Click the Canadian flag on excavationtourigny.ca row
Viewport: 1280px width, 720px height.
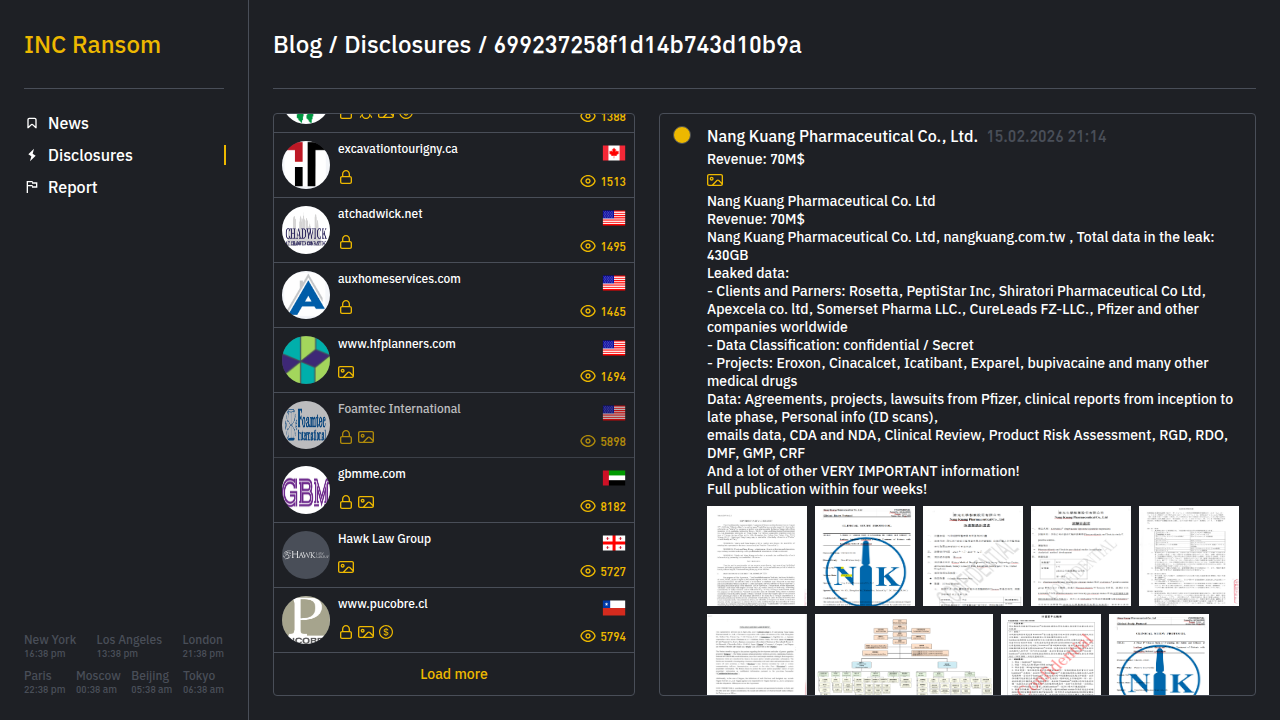click(614, 153)
